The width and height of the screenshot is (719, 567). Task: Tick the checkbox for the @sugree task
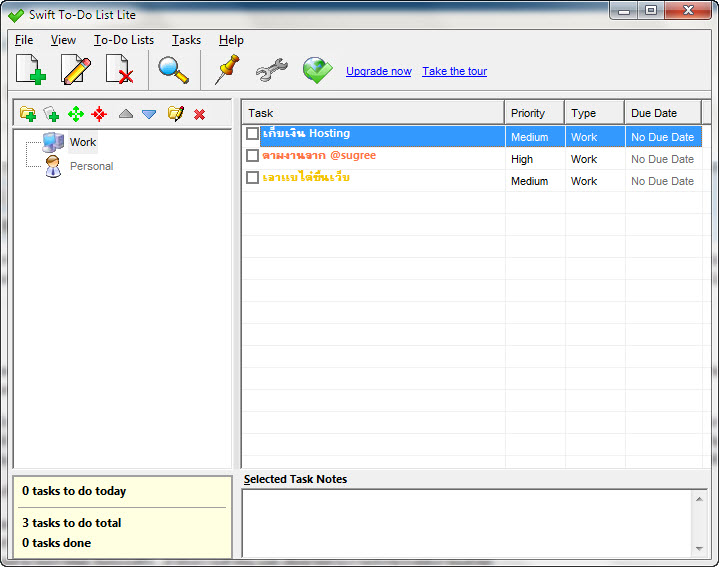pyautogui.click(x=252, y=156)
